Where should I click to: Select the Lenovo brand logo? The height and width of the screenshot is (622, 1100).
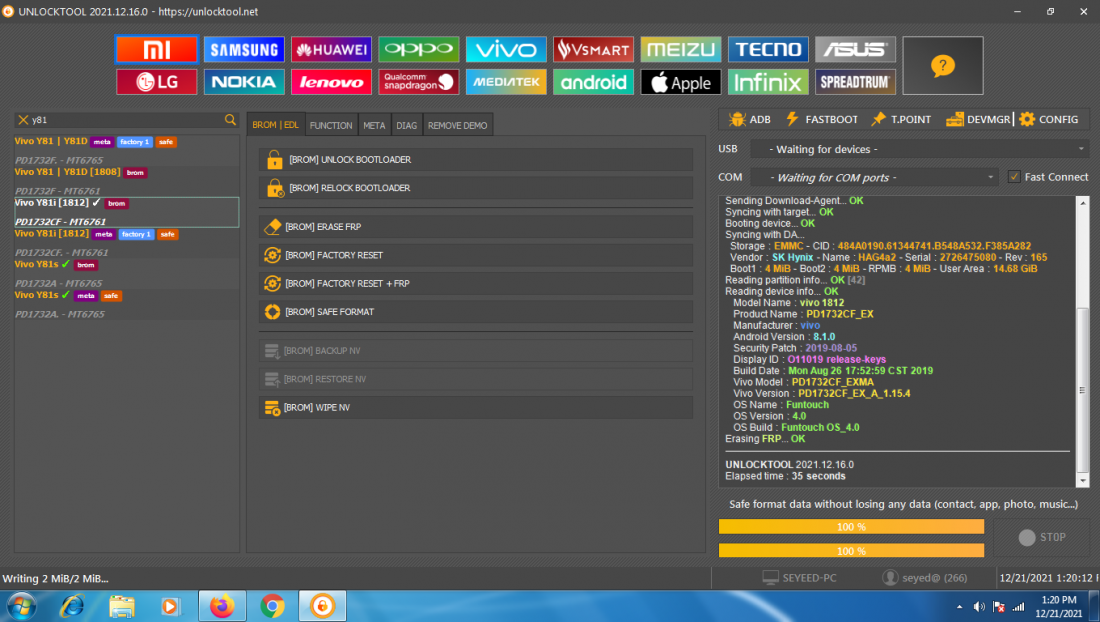[x=331, y=81]
